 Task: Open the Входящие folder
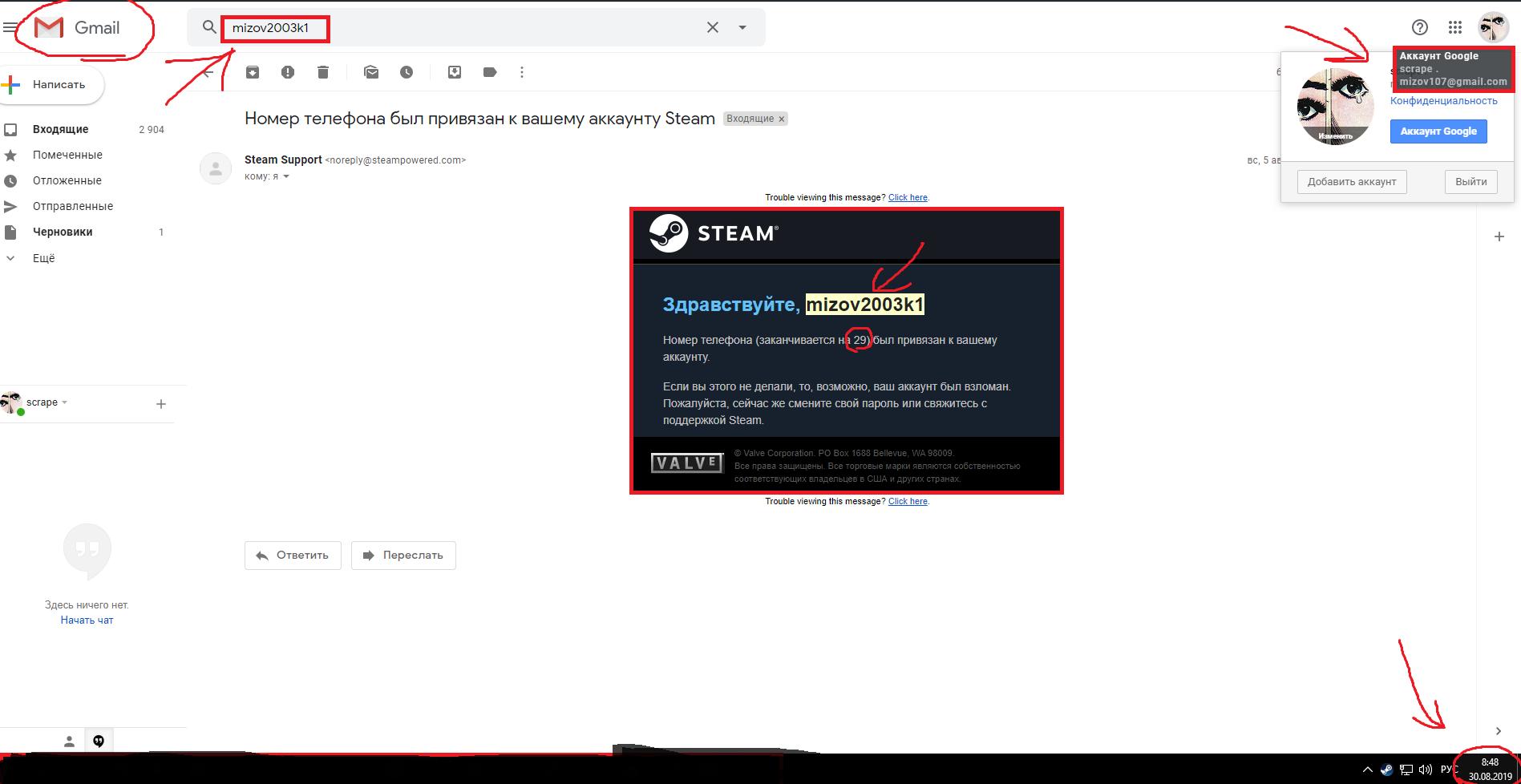[61, 129]
